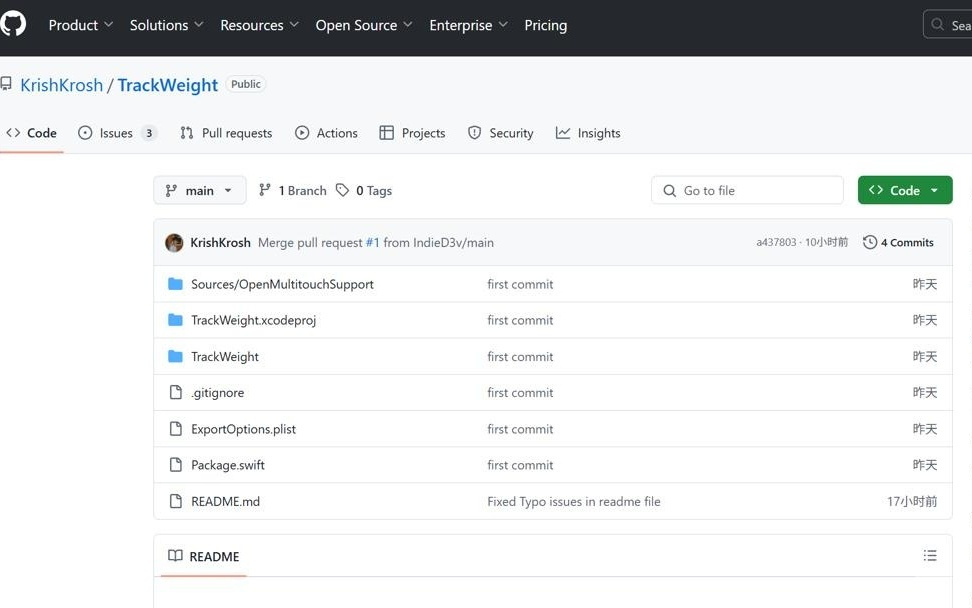The image size is (972, 608).
Task: Click file icon for .gitignore
Action: 175,392
